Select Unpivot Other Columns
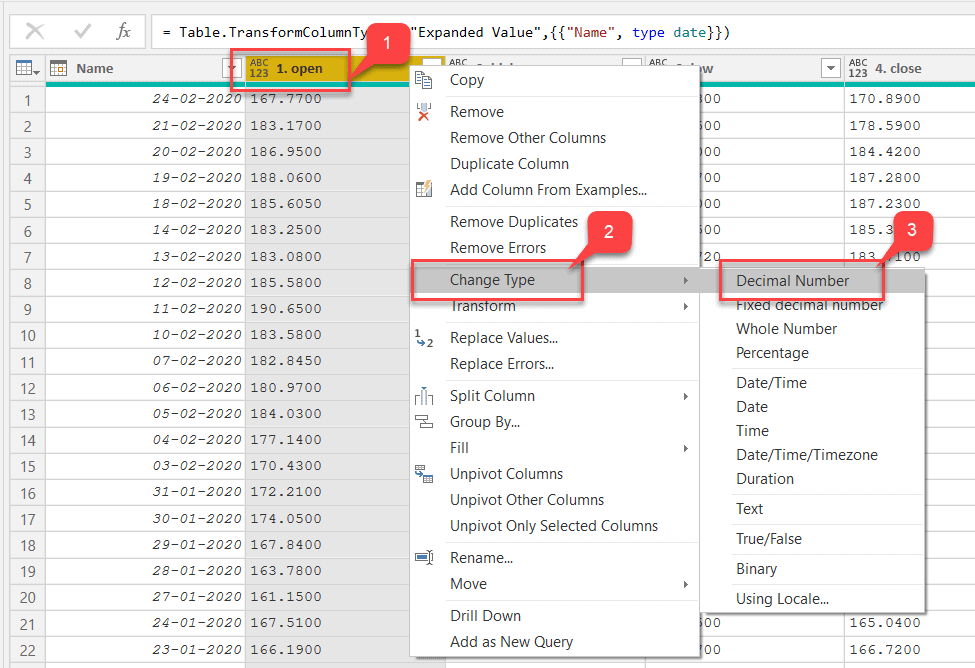975x668 pixels. click(527, 499)
